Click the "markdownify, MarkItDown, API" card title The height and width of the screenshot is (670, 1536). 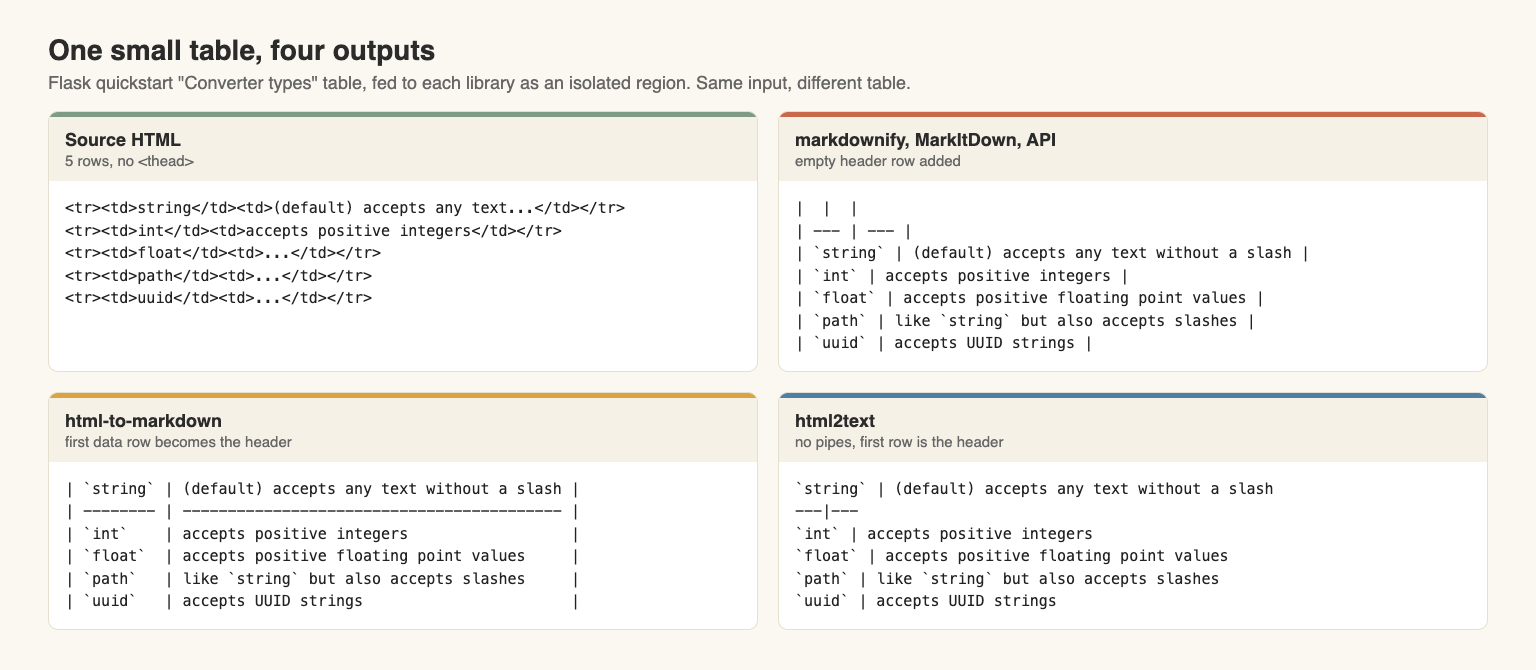tap(925, 140)
